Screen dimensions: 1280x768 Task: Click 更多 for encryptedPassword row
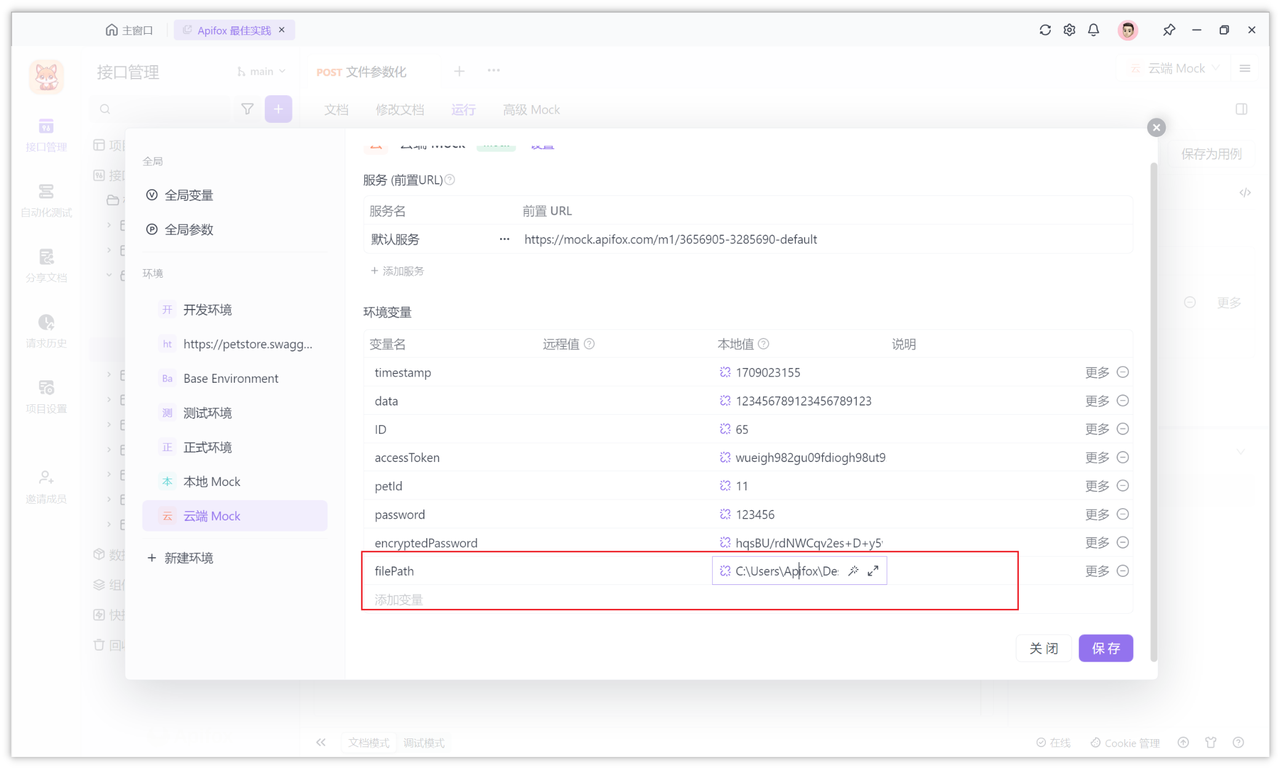(1097, 542)
